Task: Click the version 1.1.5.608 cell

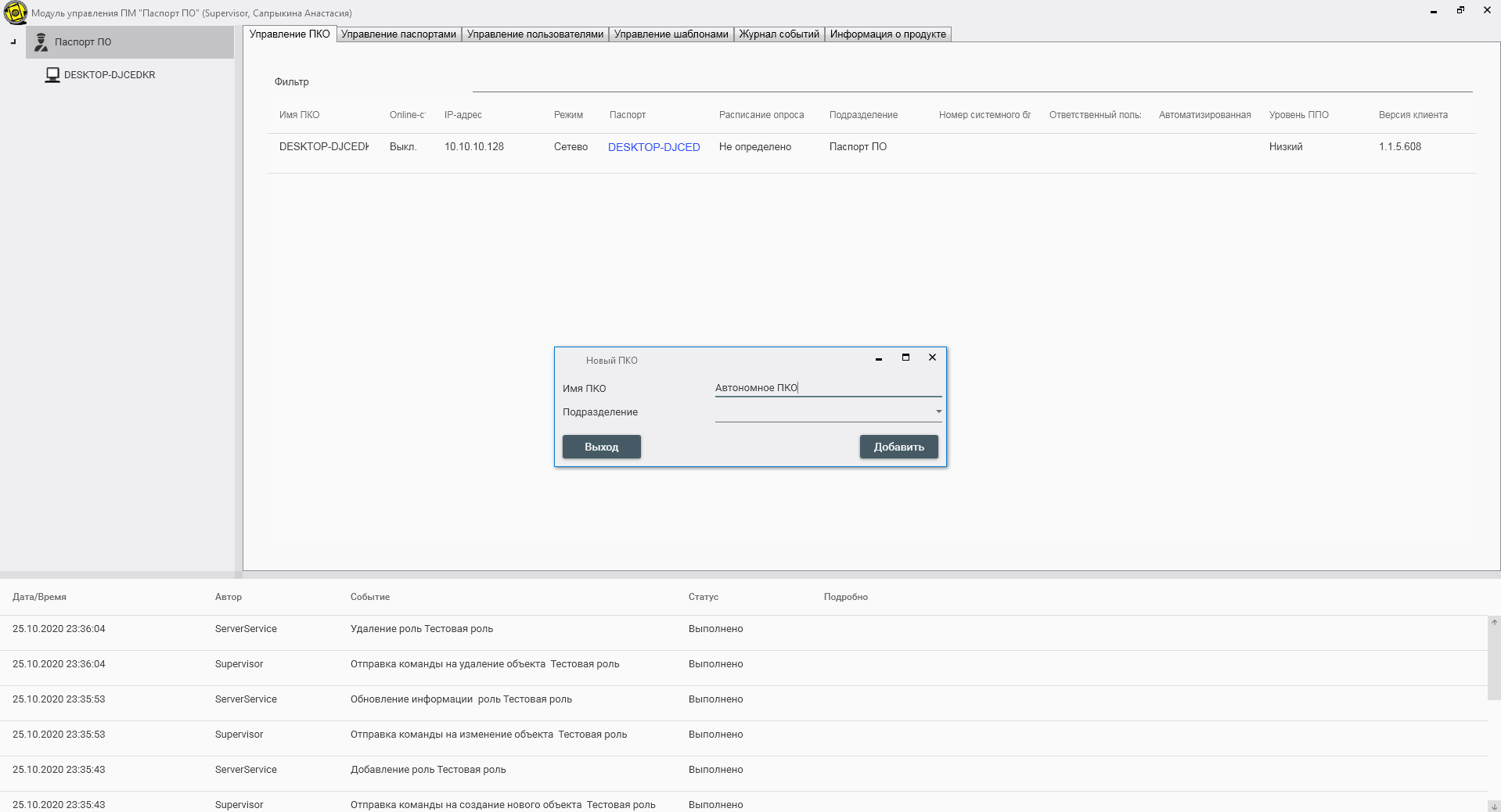Action: pos(1400,147)
